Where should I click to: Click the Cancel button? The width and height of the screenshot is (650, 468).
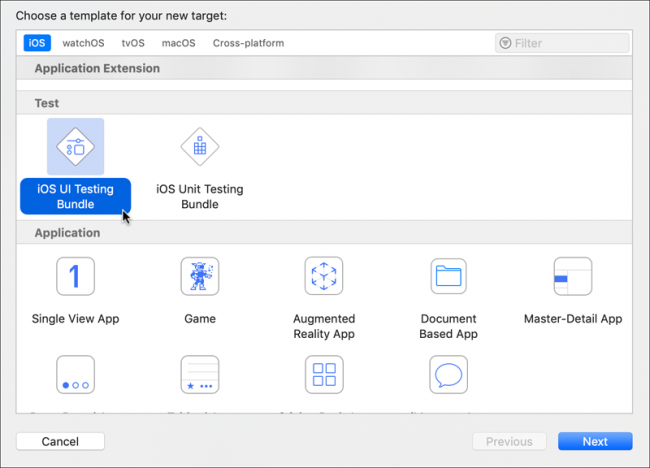click(60, 441)
